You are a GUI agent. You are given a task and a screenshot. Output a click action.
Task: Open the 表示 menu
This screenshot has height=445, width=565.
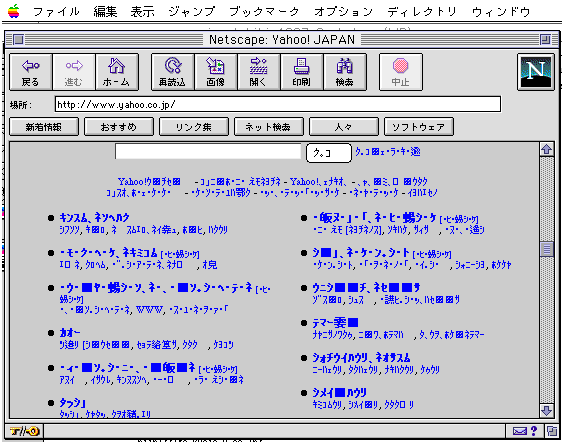pos(142,12)
